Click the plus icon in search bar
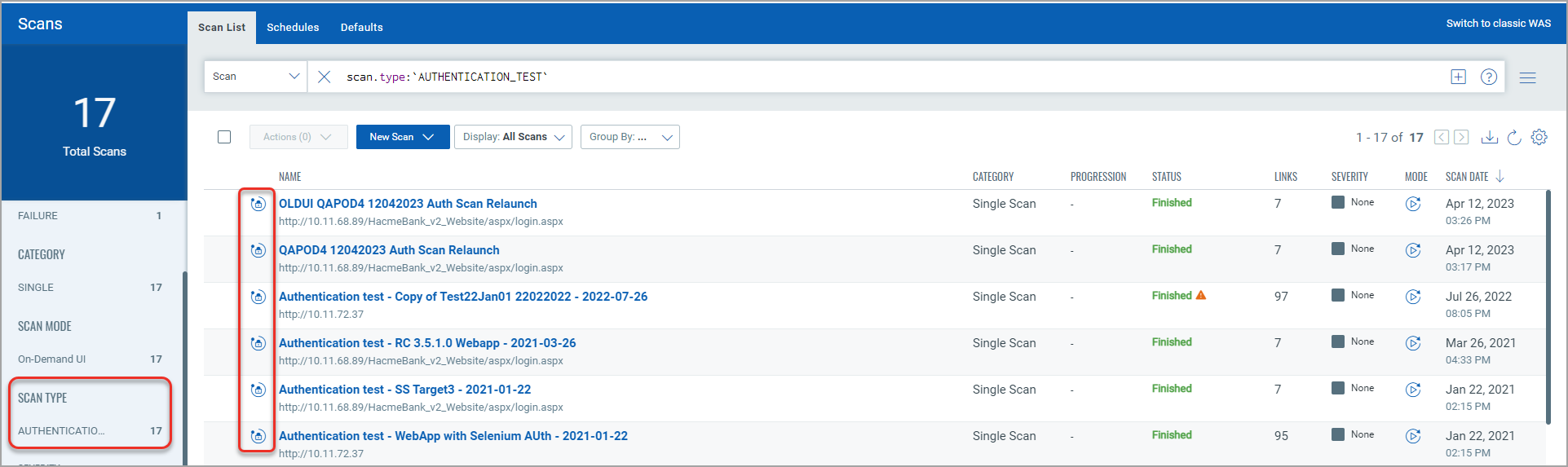 1458,77
